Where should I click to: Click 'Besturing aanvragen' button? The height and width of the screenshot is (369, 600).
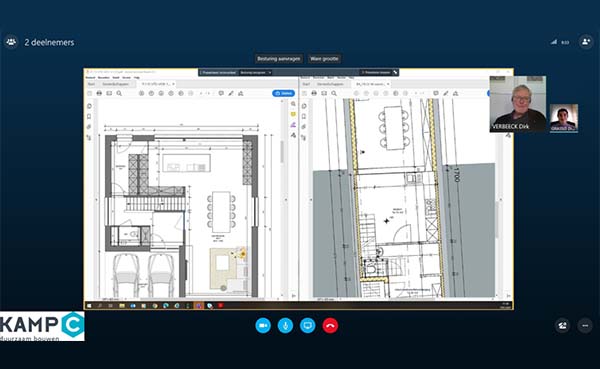[x=279, y=59]
